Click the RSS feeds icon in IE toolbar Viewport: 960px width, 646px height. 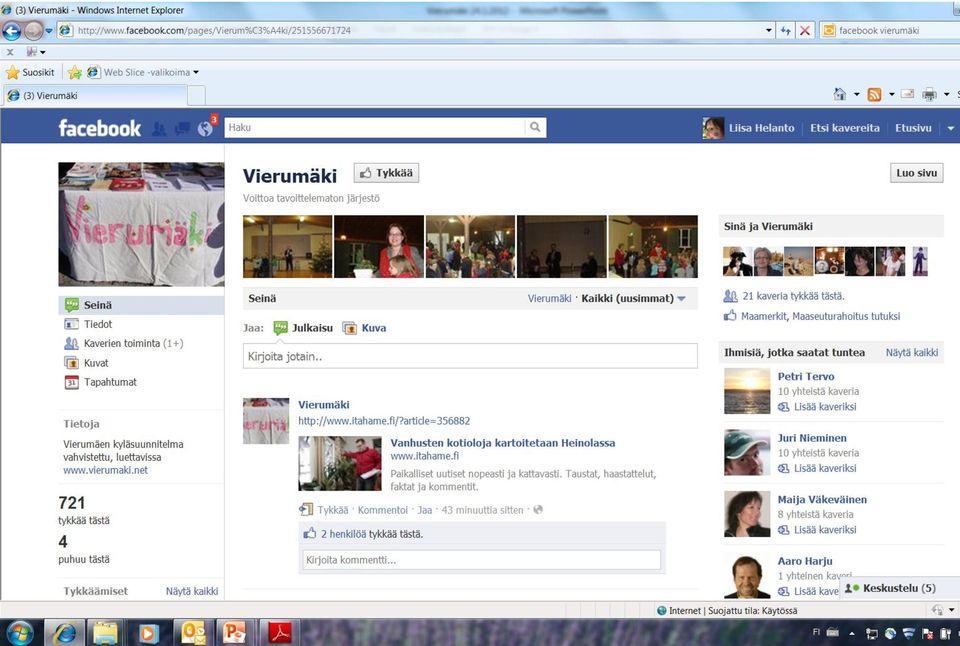click(874, 94)
